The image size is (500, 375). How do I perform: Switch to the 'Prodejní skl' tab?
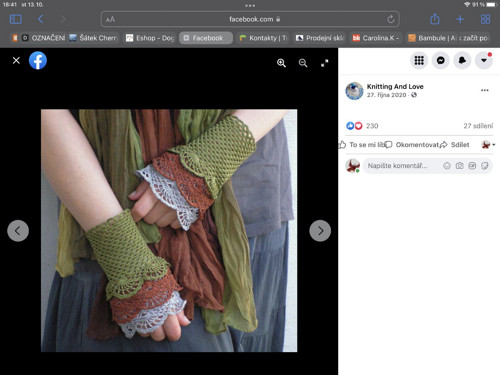pyautogui.click(x=320, y=38)
